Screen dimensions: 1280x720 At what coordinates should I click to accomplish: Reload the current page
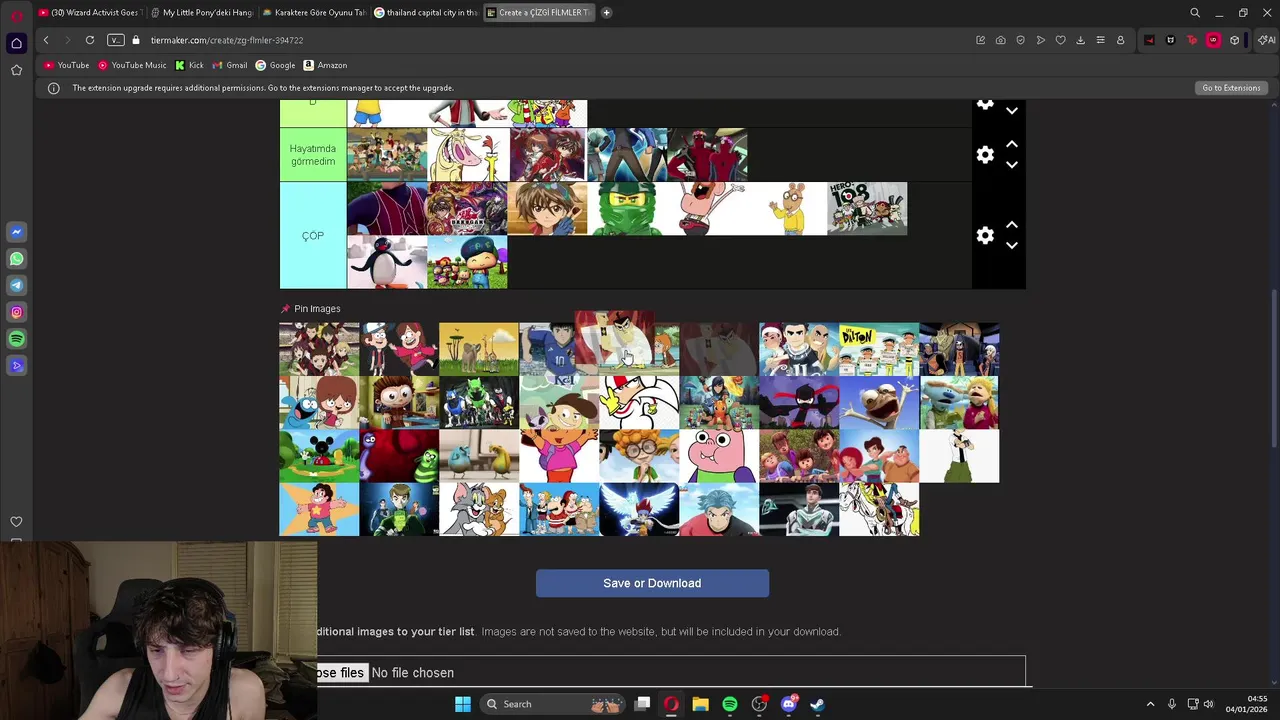[90, 40]
